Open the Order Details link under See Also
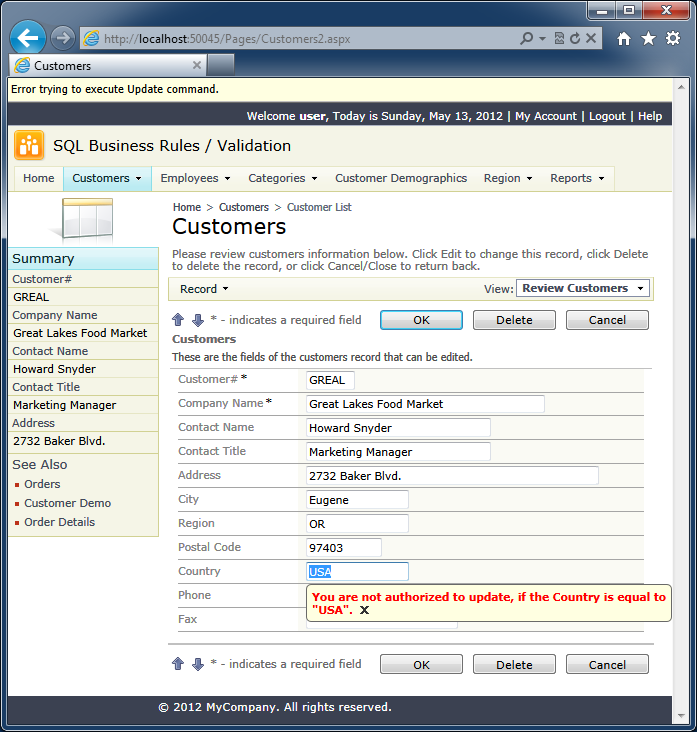Screen dimensions: 697x732 coord(59,522)
